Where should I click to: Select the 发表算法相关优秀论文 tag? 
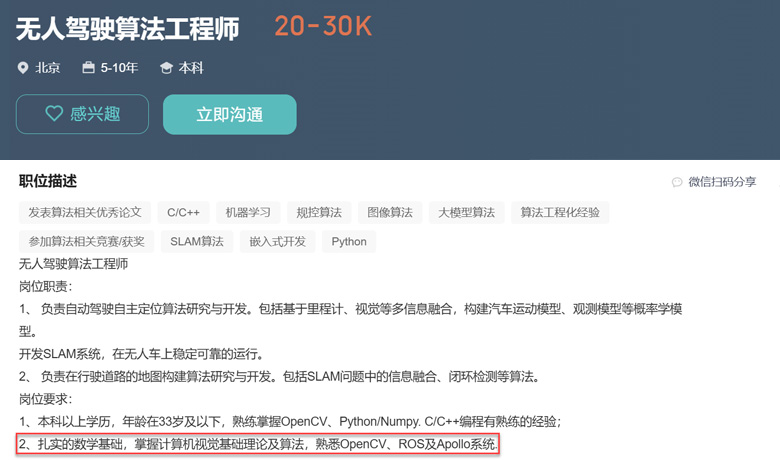point(85,212)
